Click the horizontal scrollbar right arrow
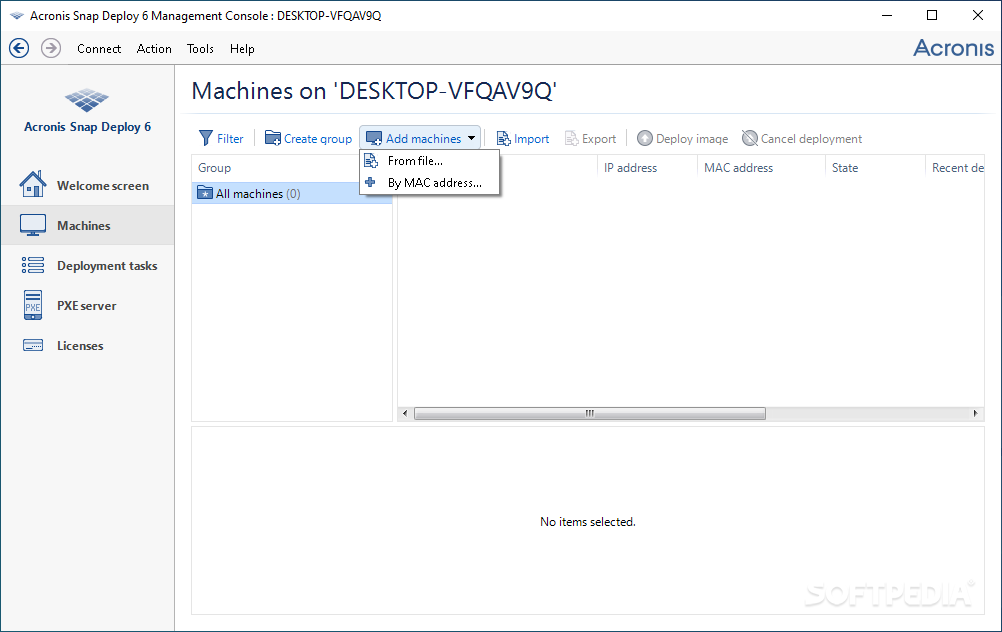 975,413
